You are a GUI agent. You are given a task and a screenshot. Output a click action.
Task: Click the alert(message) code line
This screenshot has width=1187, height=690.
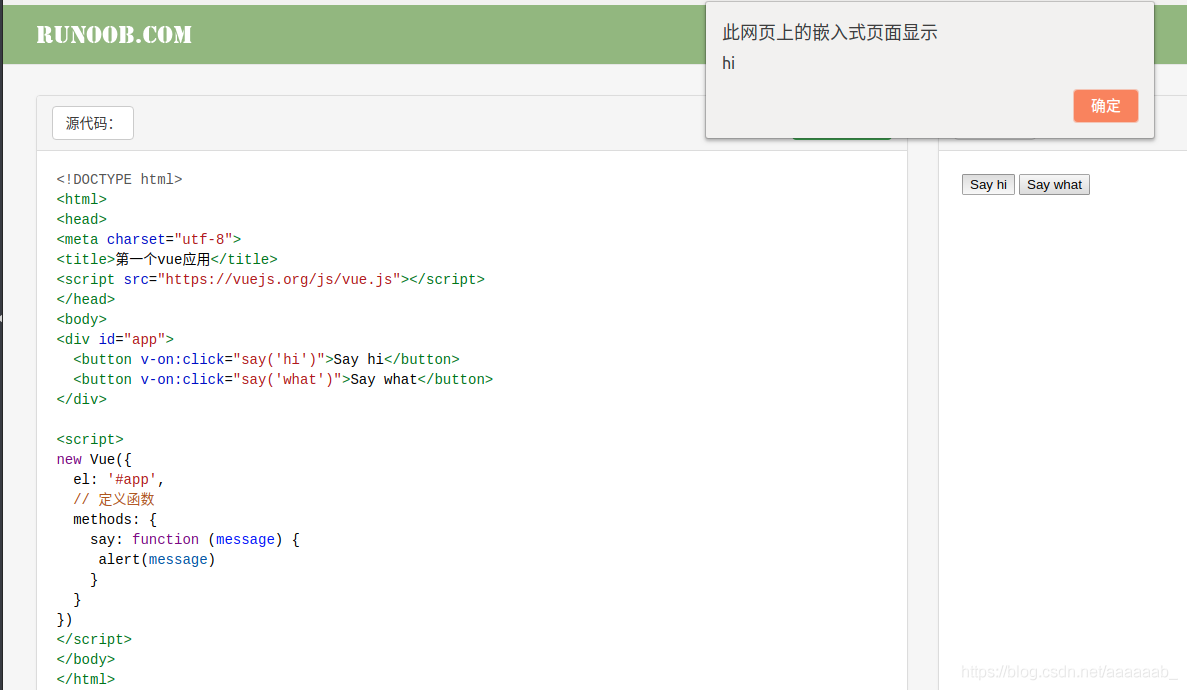pos(157,560)
